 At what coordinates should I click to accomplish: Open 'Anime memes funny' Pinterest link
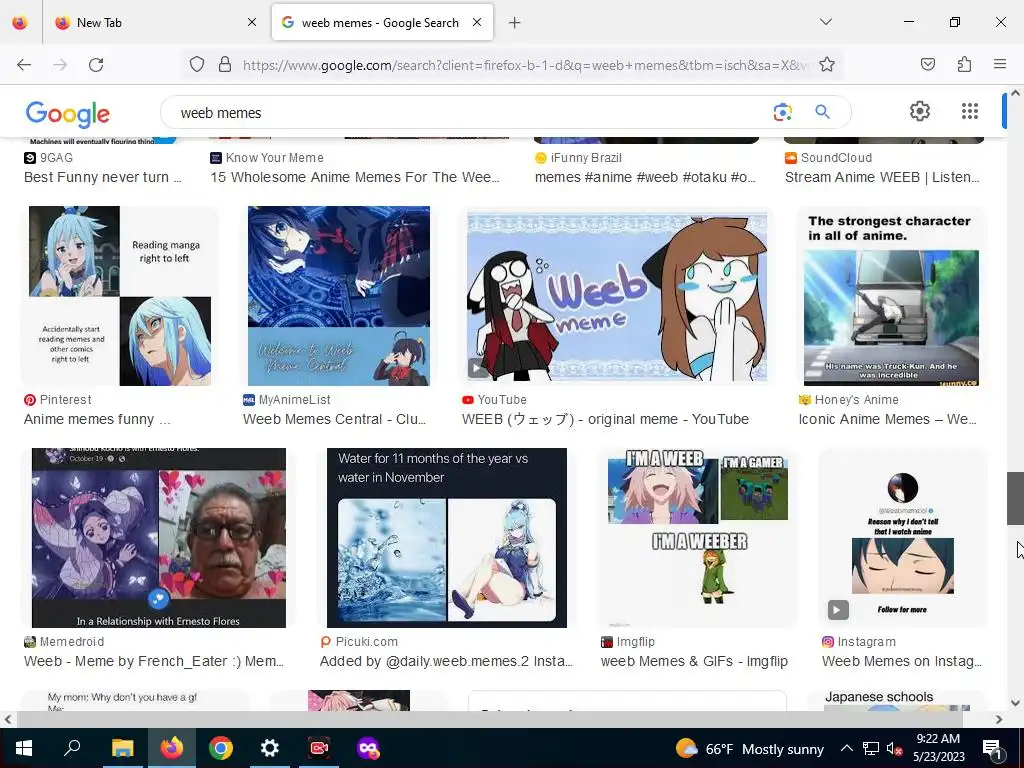pos(97,419)
